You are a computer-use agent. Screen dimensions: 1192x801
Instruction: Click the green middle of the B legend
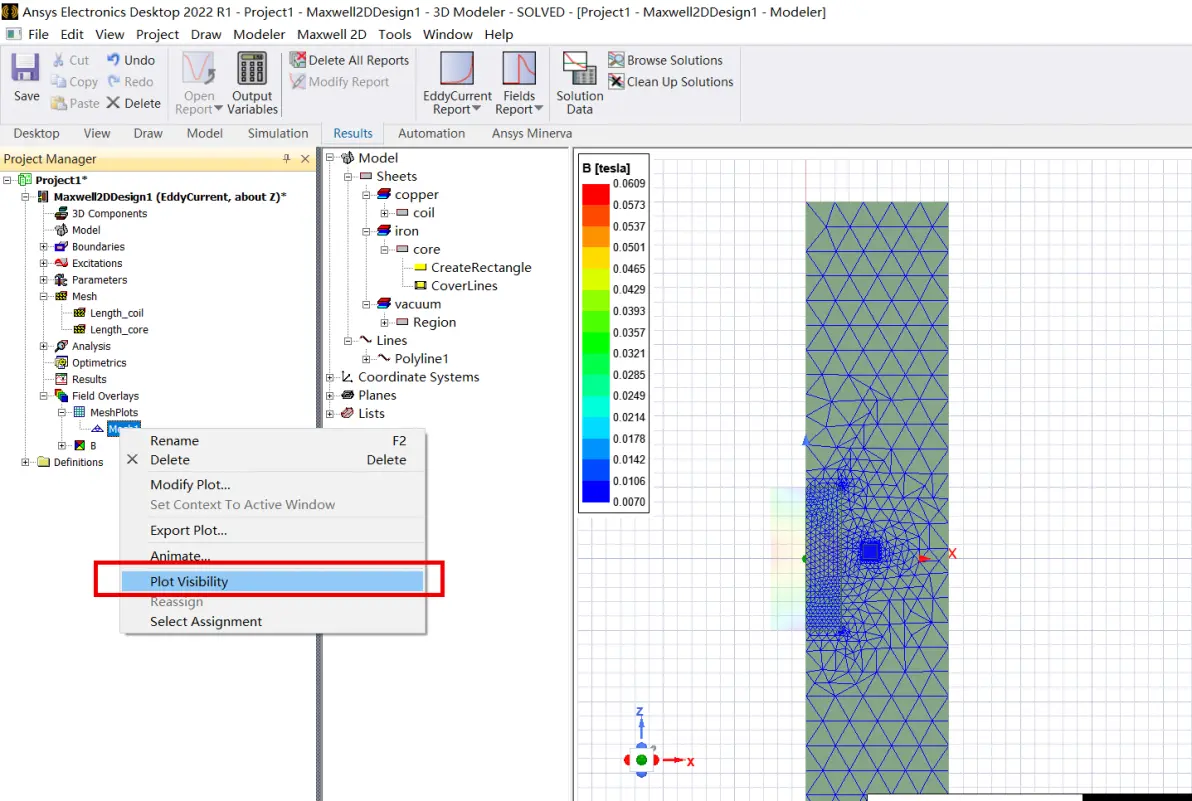tap(595, 343)
